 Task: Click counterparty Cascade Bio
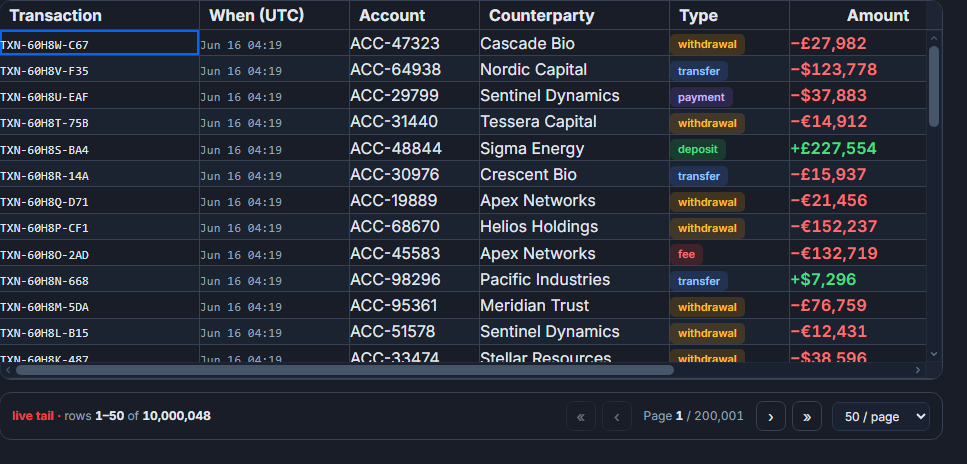[x=527, y=43]
